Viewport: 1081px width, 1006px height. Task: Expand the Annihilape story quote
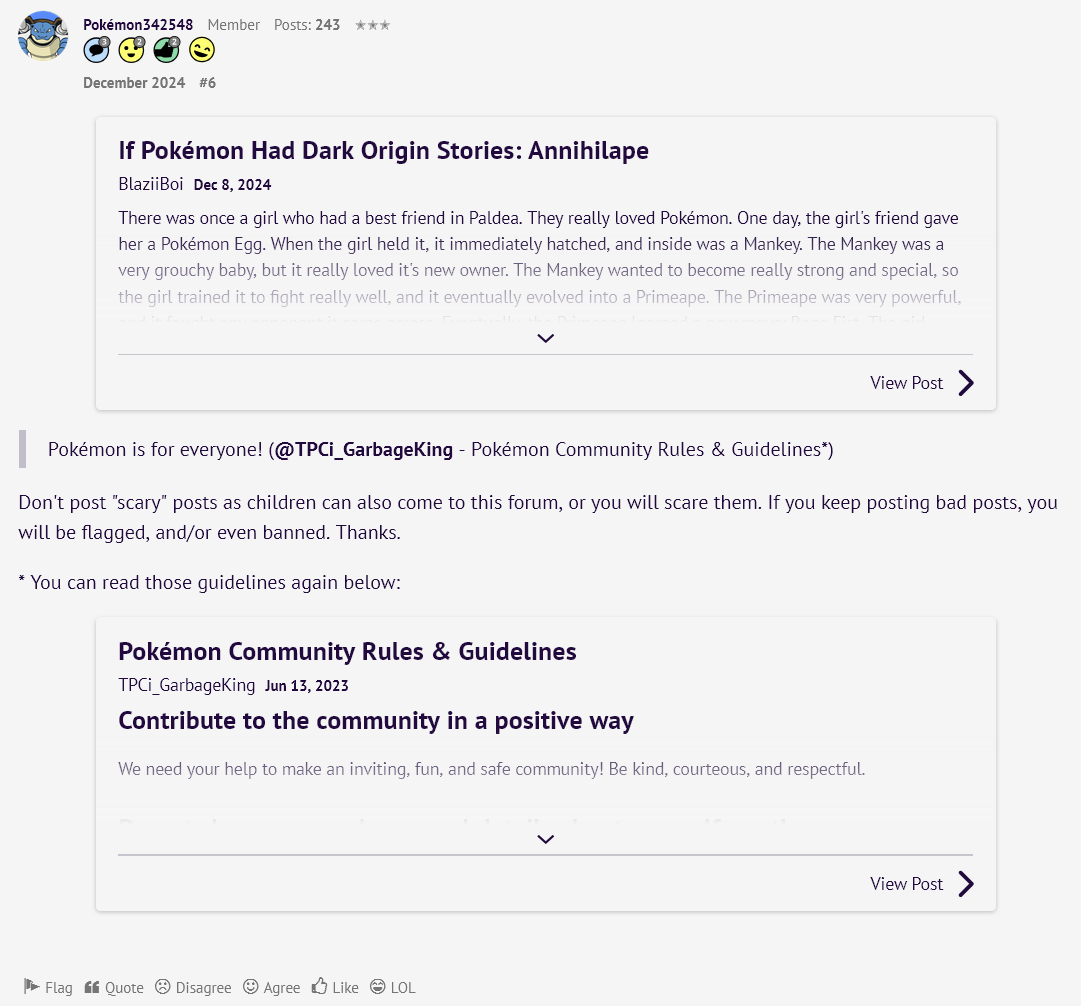click(x=545, y=338)
